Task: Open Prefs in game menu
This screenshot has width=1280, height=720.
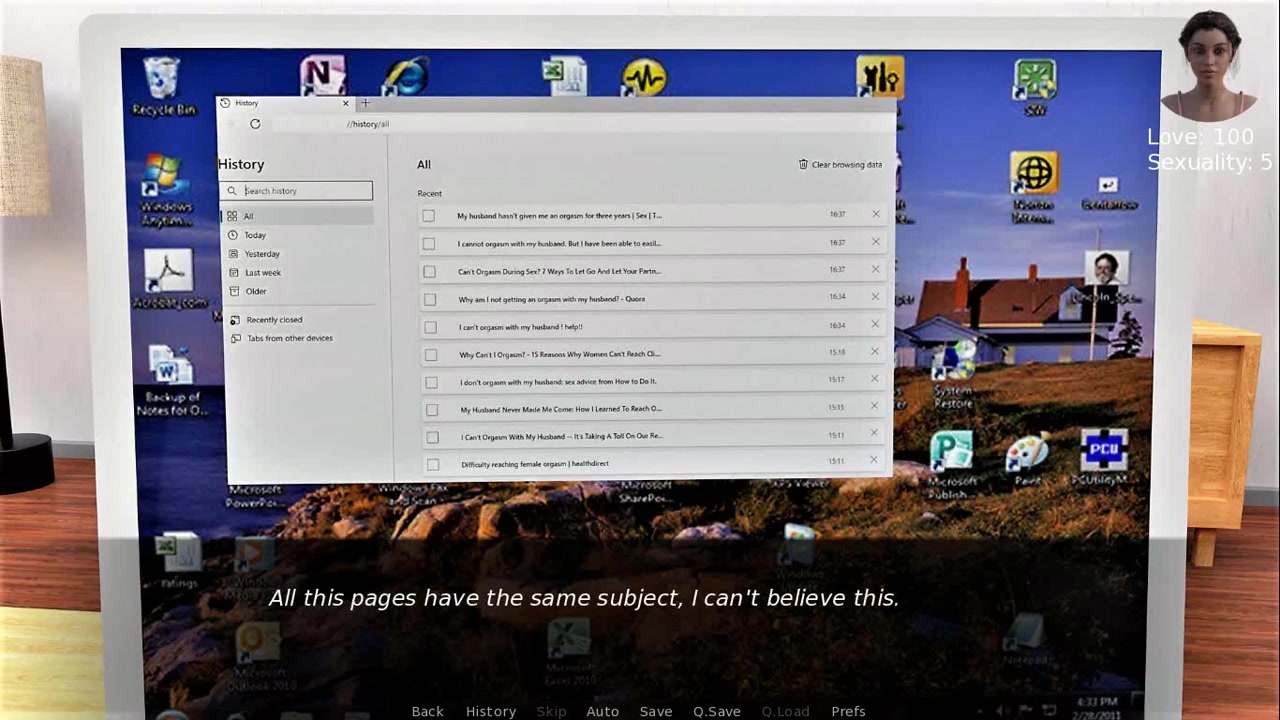Action: (x=848, y=711)
